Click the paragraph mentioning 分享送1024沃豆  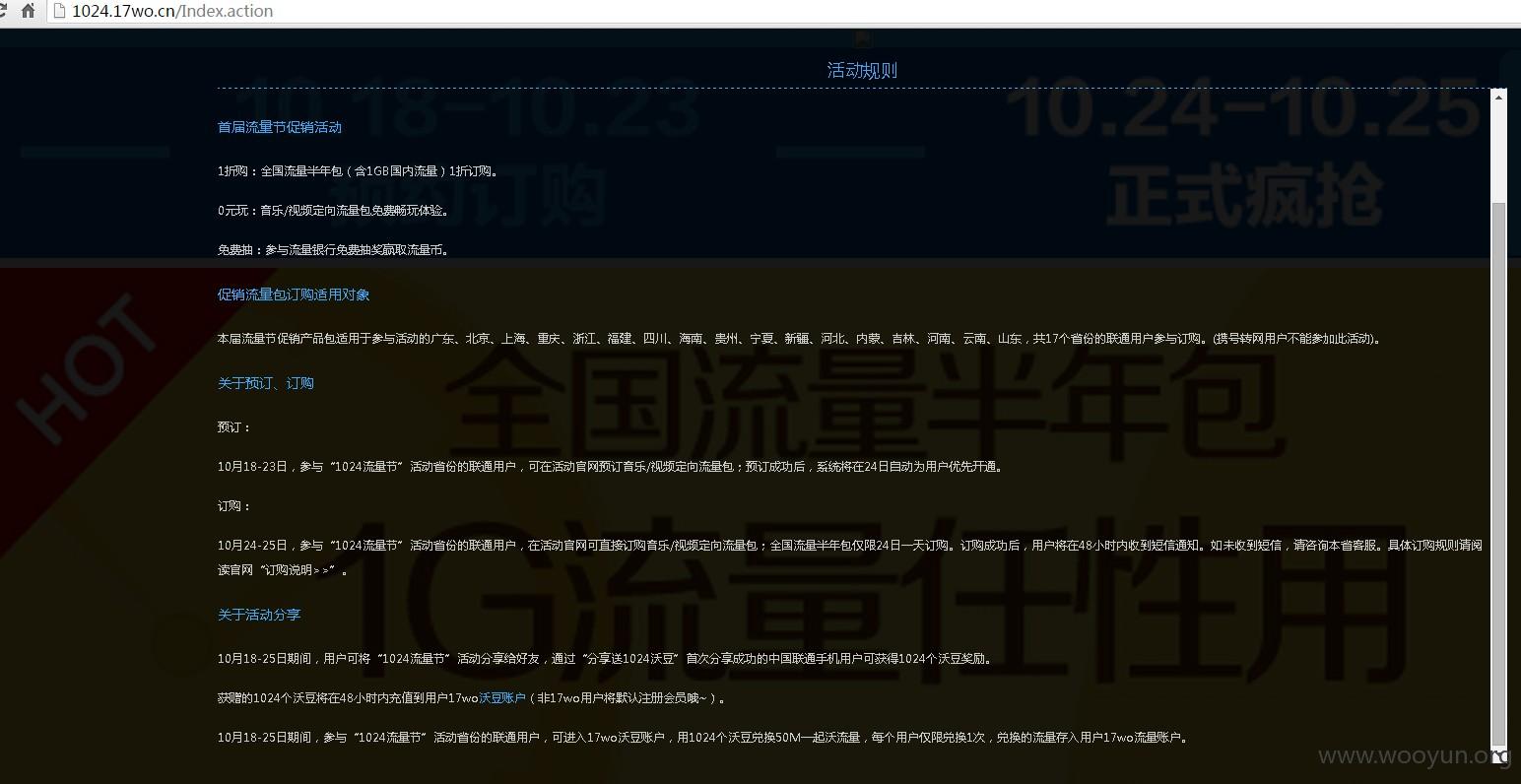tap(607, 659)
